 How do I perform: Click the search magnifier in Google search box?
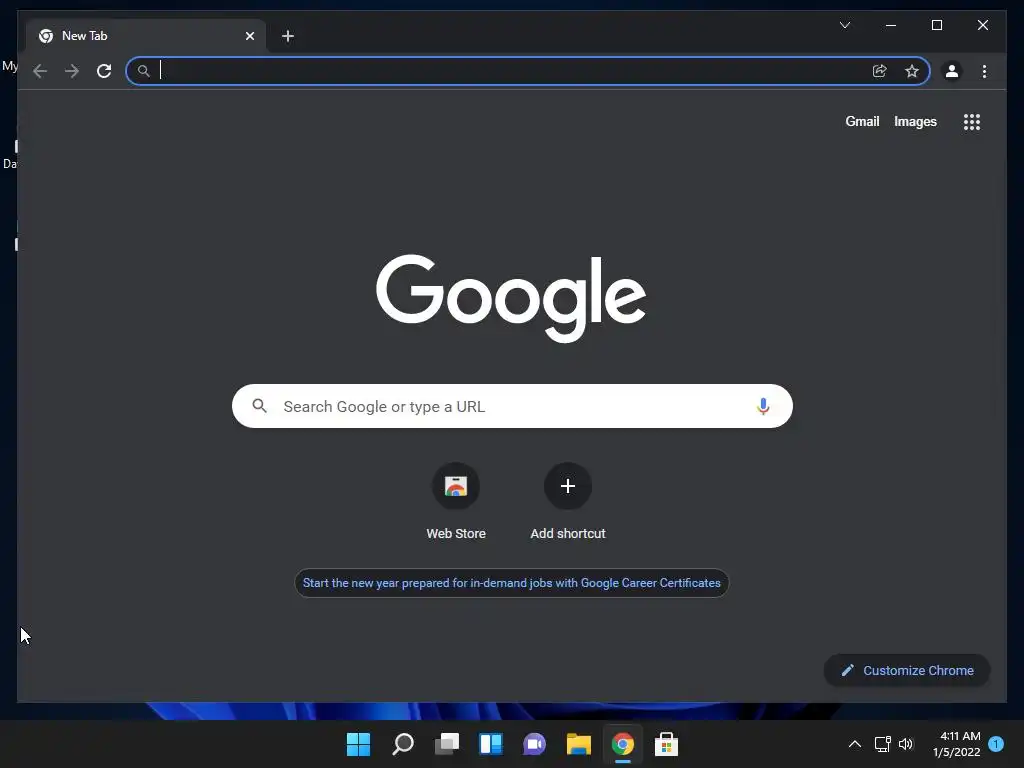click(x=259, y=406)
